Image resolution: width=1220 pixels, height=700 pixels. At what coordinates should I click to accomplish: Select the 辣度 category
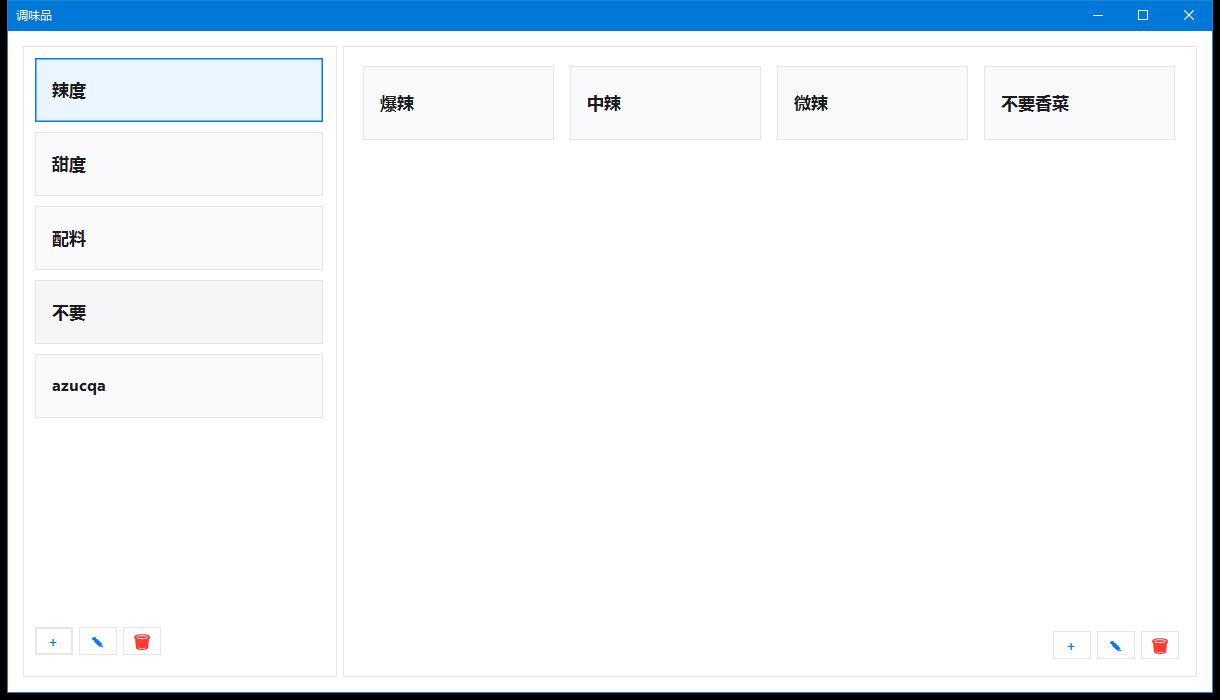coord(179,90)
